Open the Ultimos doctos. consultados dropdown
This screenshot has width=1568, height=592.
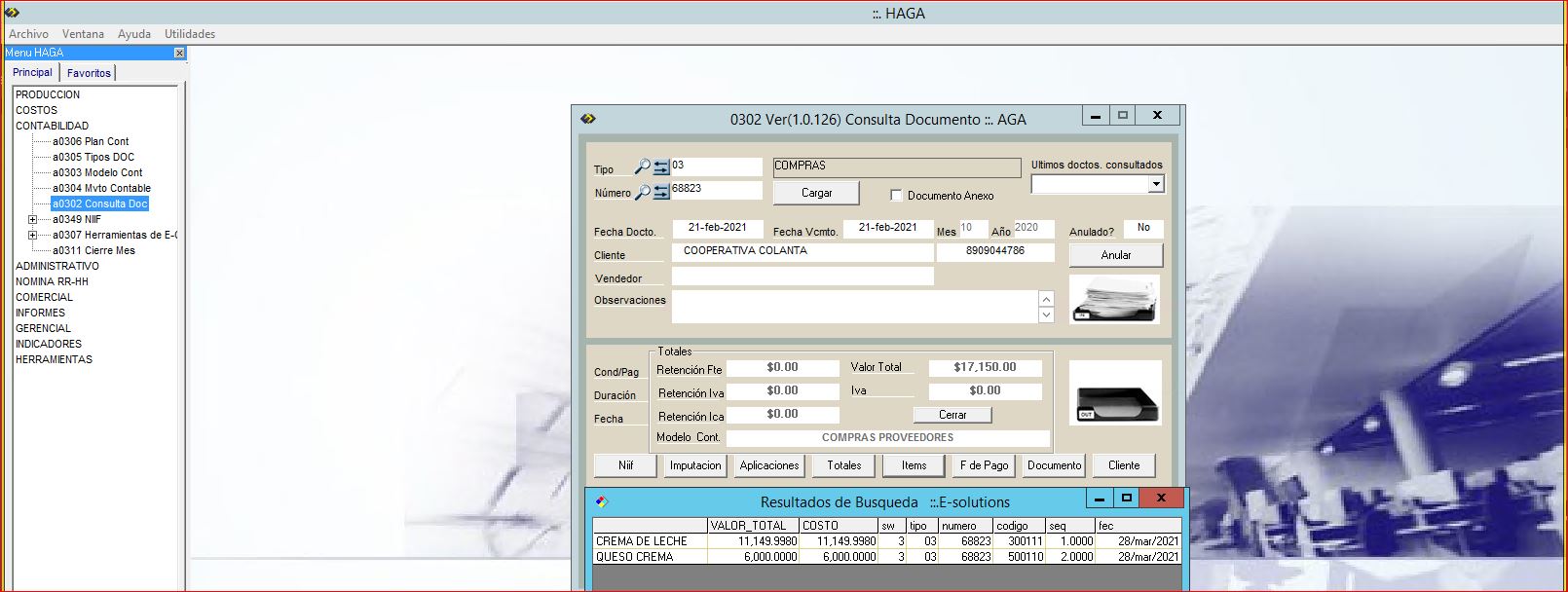click(x=1156, y=184)
